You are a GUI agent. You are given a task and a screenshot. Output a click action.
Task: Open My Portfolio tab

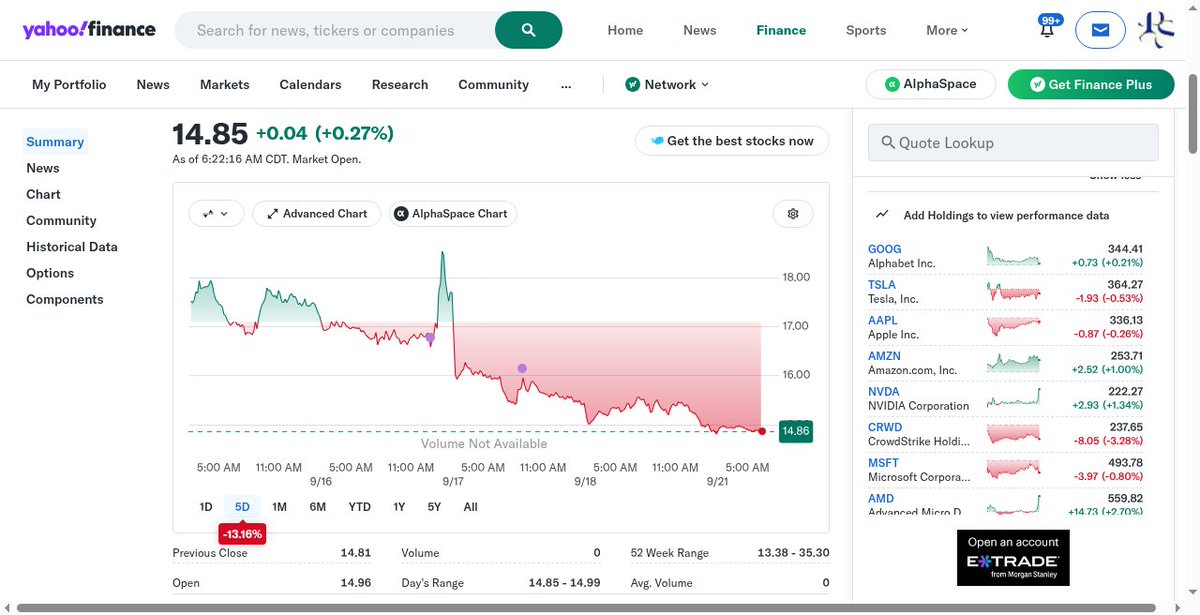[69, 84]
